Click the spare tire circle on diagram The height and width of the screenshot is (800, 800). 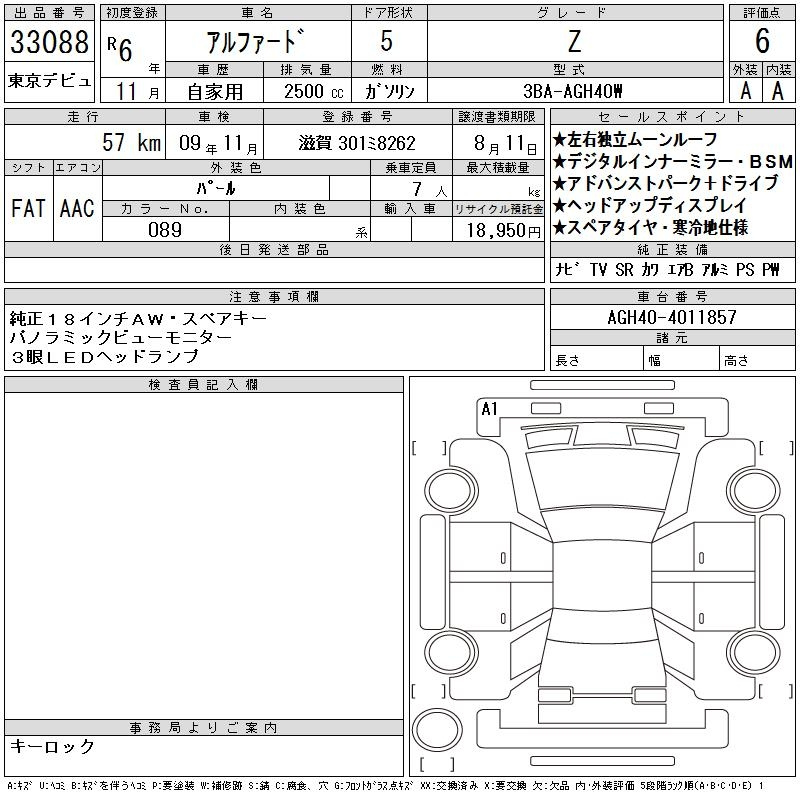pyautogui.click(x=437, y=731)
